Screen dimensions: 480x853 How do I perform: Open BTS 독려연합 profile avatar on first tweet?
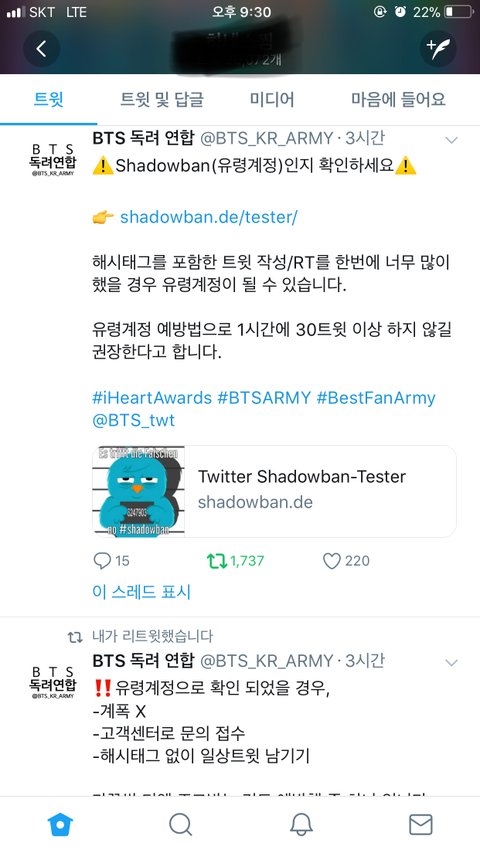click(x=52, y=159)
